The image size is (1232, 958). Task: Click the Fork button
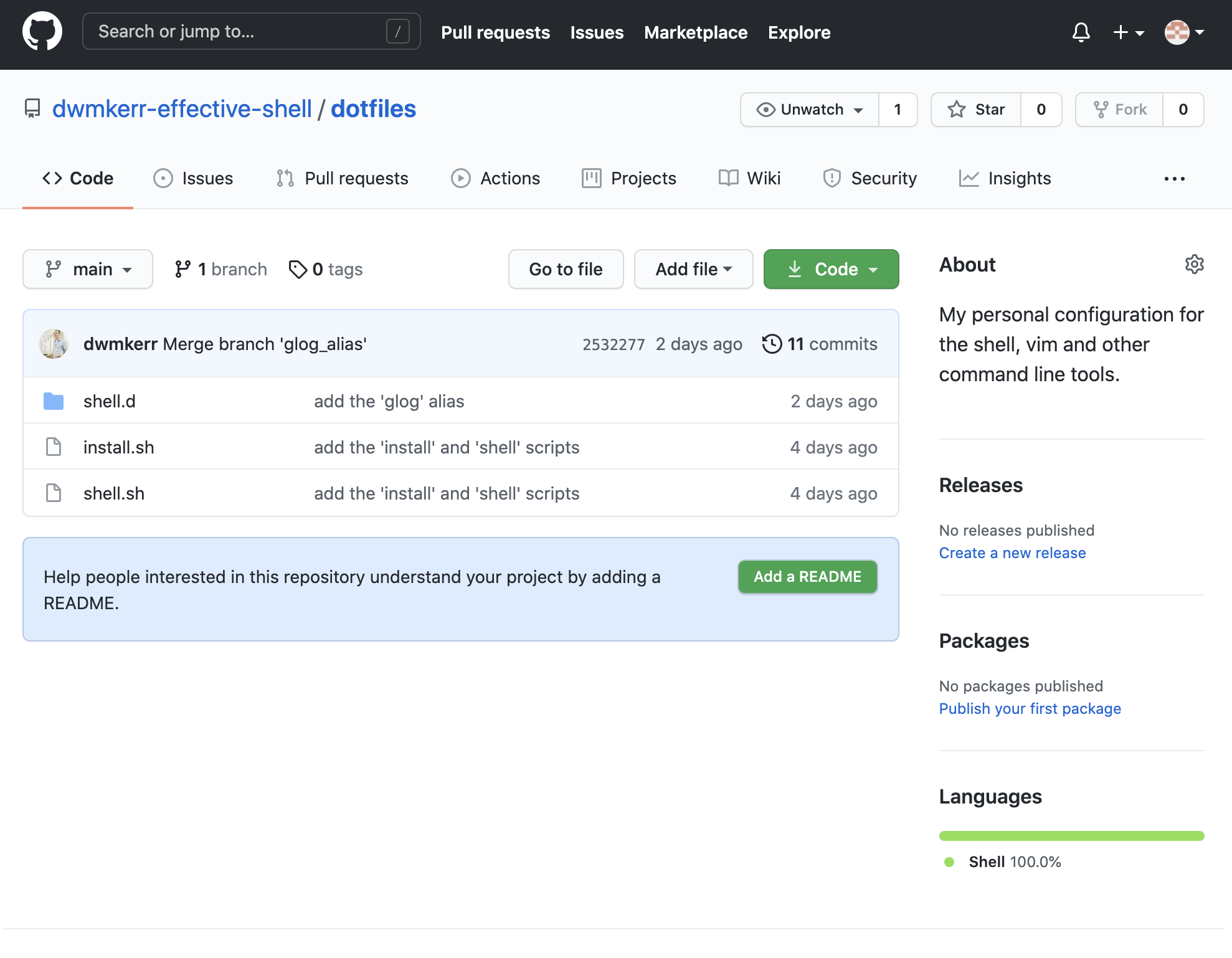[x=1119, y=110]
